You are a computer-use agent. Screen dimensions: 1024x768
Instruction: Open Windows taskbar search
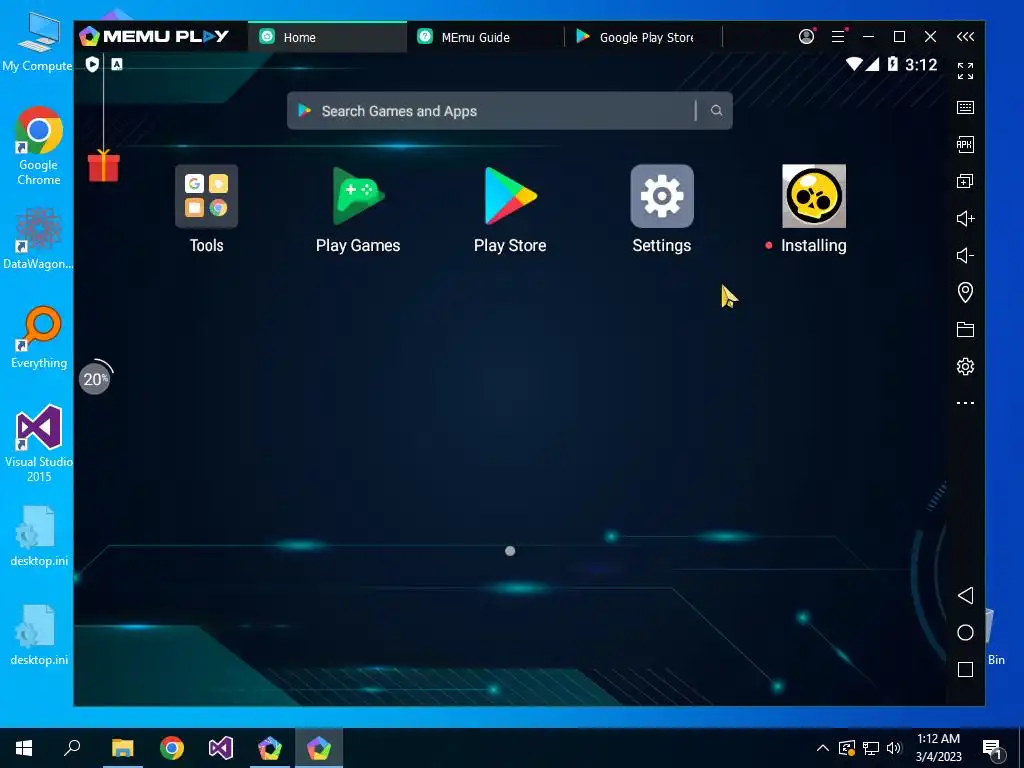(x=72, y=748)
